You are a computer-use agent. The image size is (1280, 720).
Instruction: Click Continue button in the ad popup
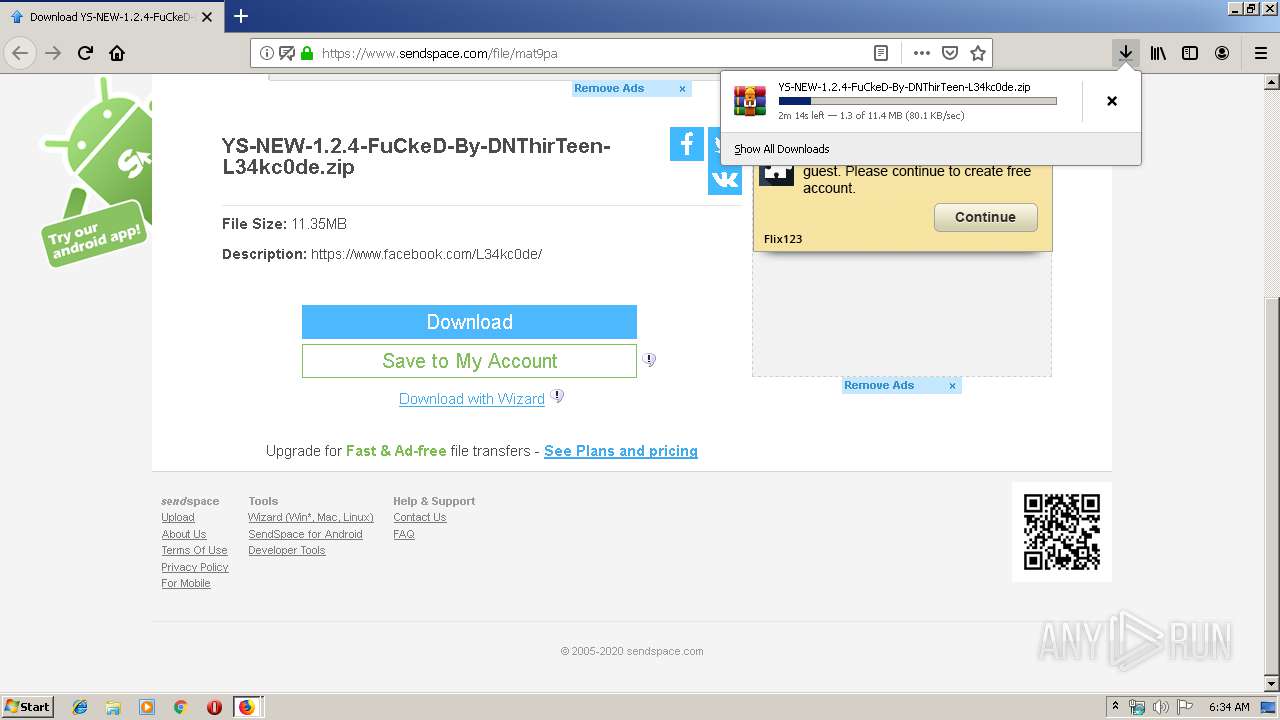985,217
